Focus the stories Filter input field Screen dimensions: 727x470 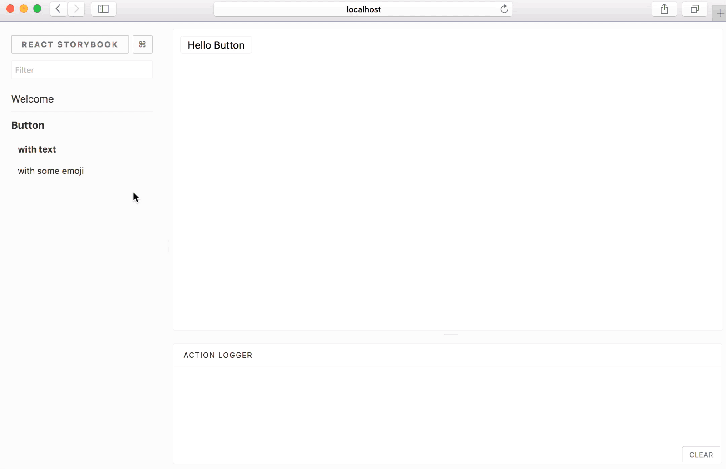coord(81,70)
